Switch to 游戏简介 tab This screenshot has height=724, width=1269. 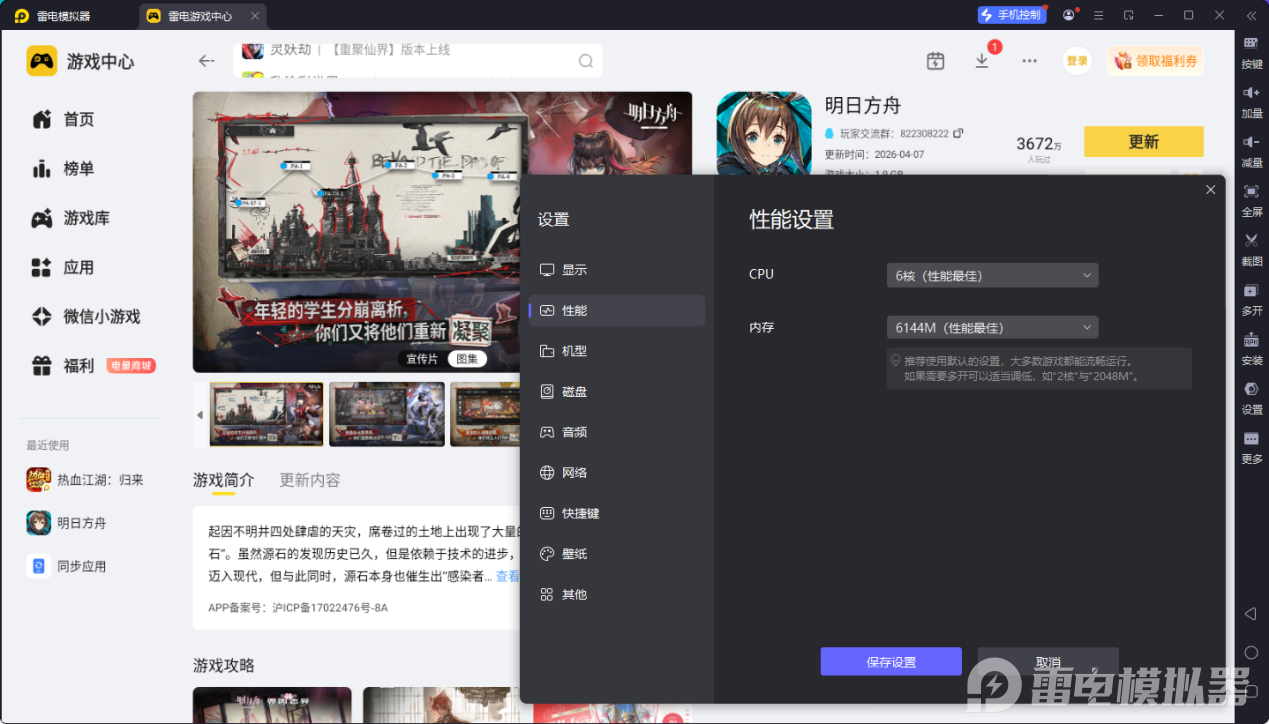(223, 480)
